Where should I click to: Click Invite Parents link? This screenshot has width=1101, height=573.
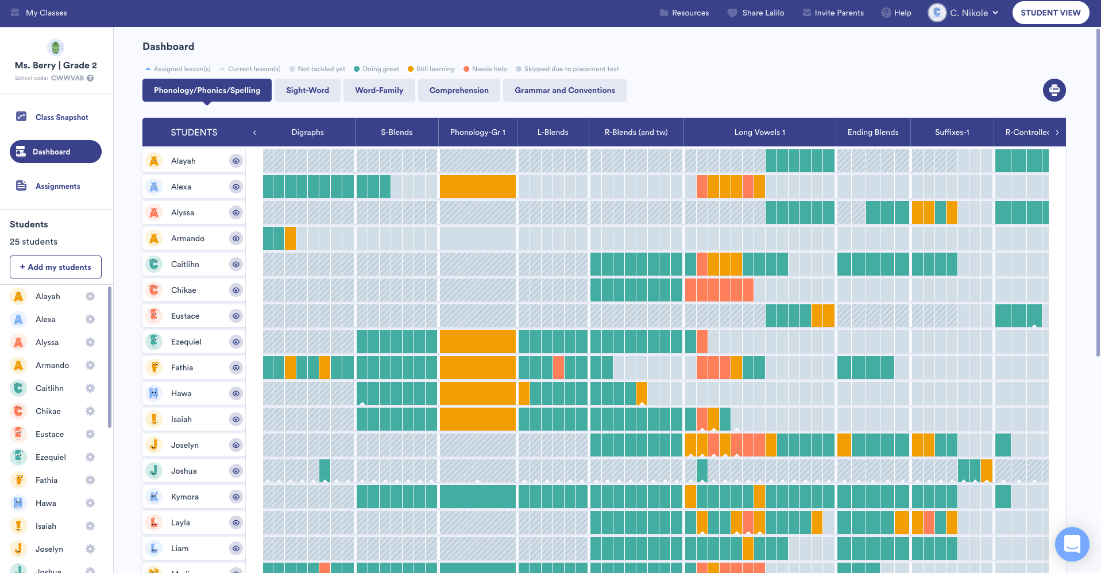(833, 13)
